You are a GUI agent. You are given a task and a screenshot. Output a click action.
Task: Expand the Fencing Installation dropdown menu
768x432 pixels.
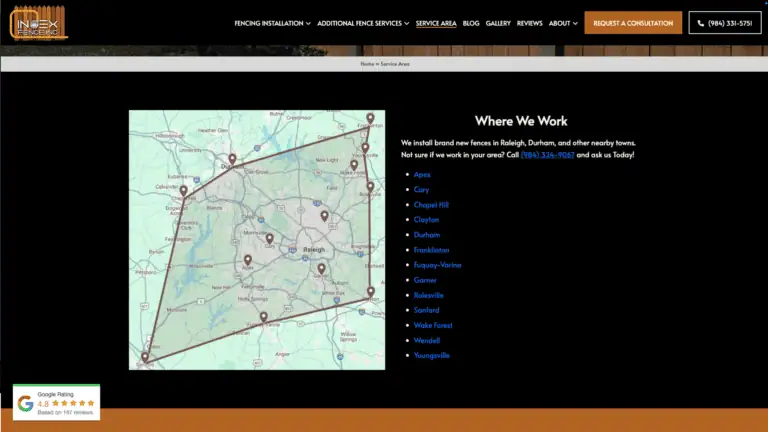tap(272, 23)
